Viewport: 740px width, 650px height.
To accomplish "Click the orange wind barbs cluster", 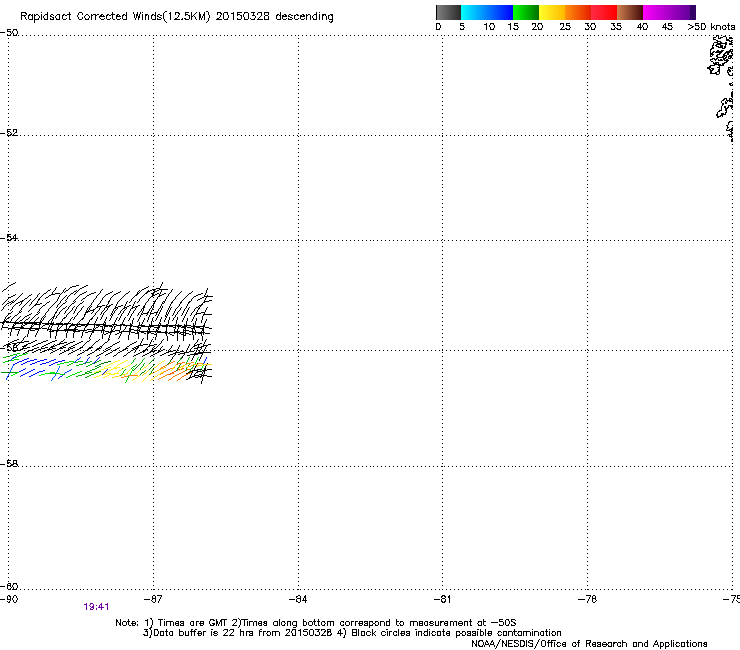I will pyautogui.click(x=176, y=371).
